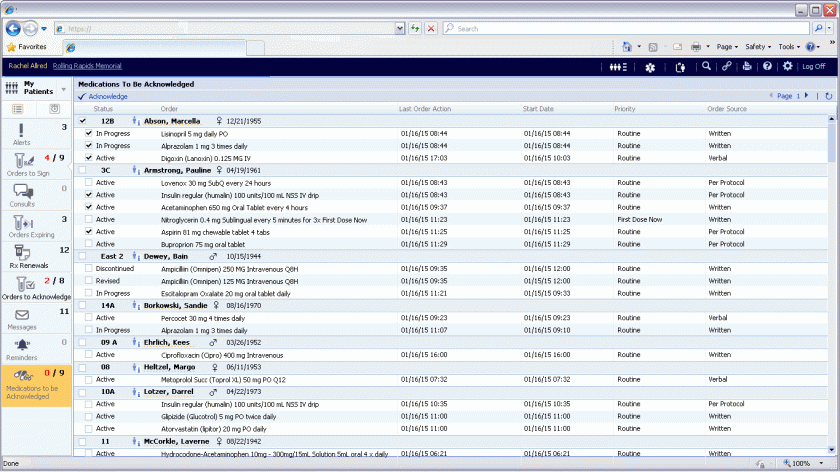Click the asterisk icon in header bar
840x472 pixels.
[x=650, y=67]
